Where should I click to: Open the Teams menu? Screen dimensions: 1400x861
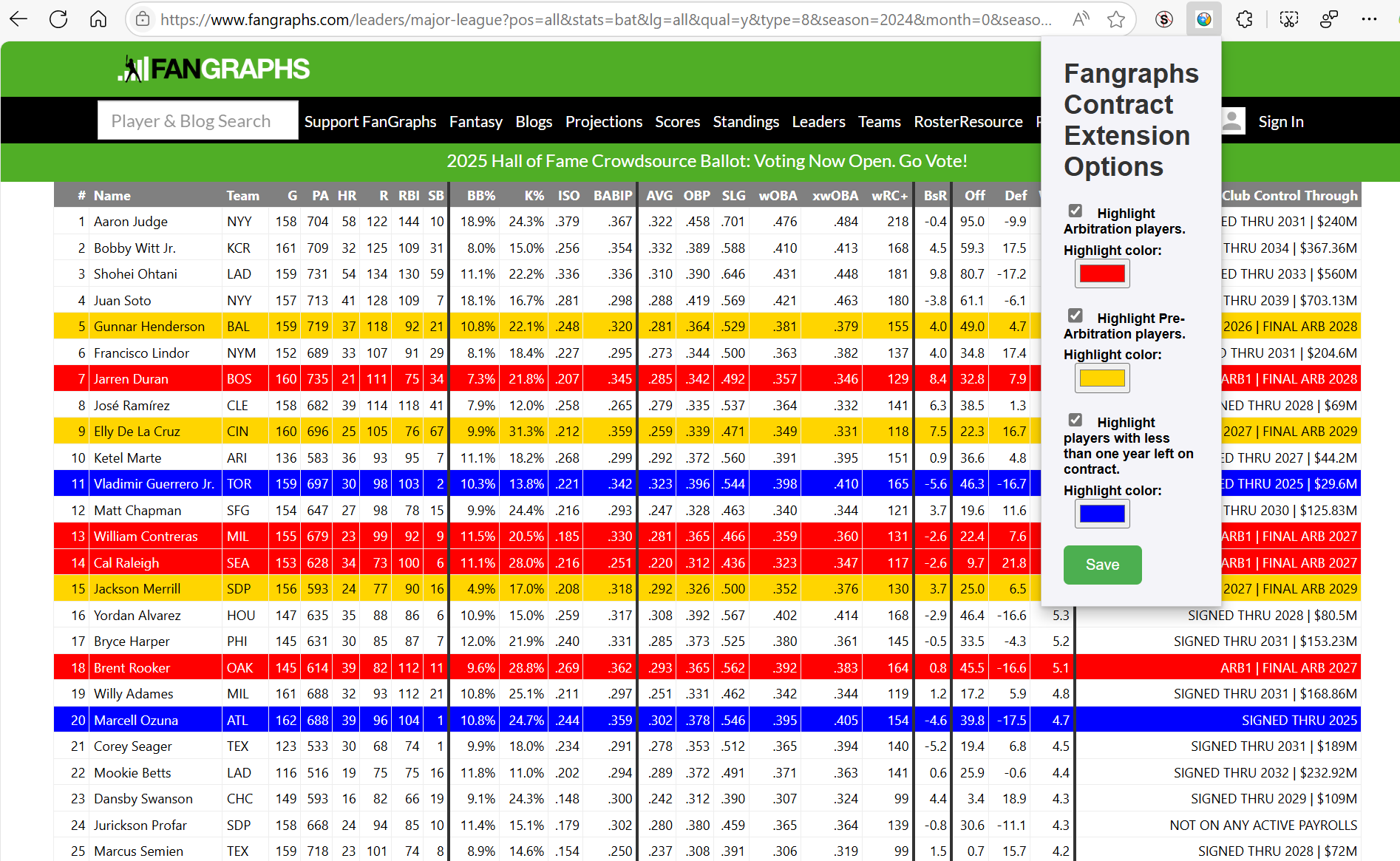[x=880, y=121]
